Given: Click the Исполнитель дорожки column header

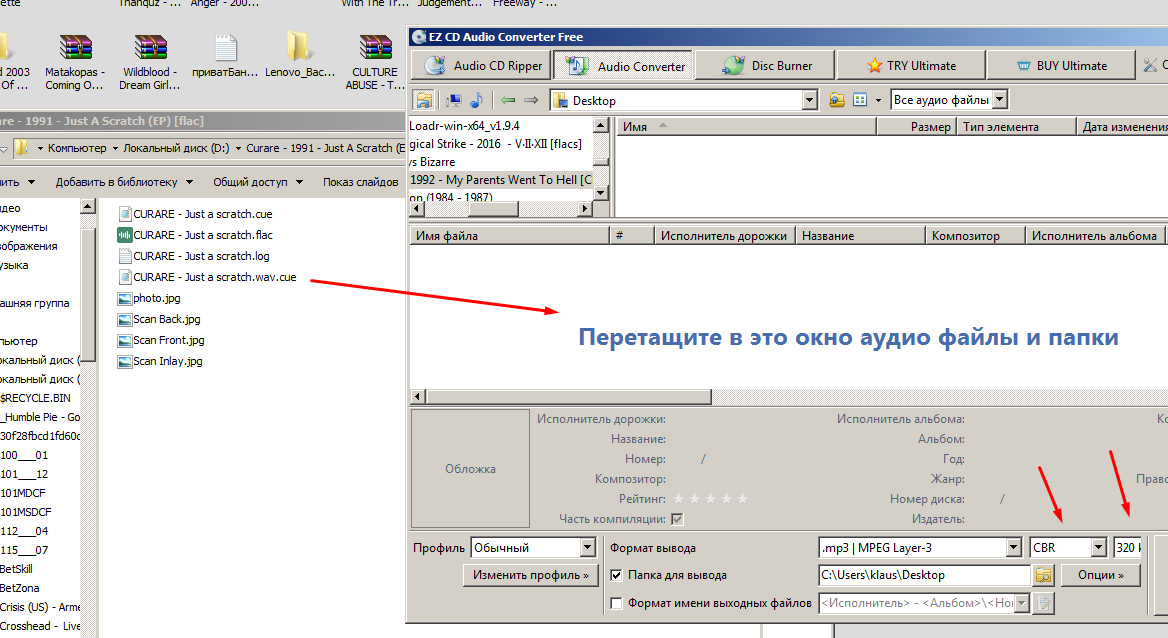Looking at the screenshot, I should [x=723, y=236].
